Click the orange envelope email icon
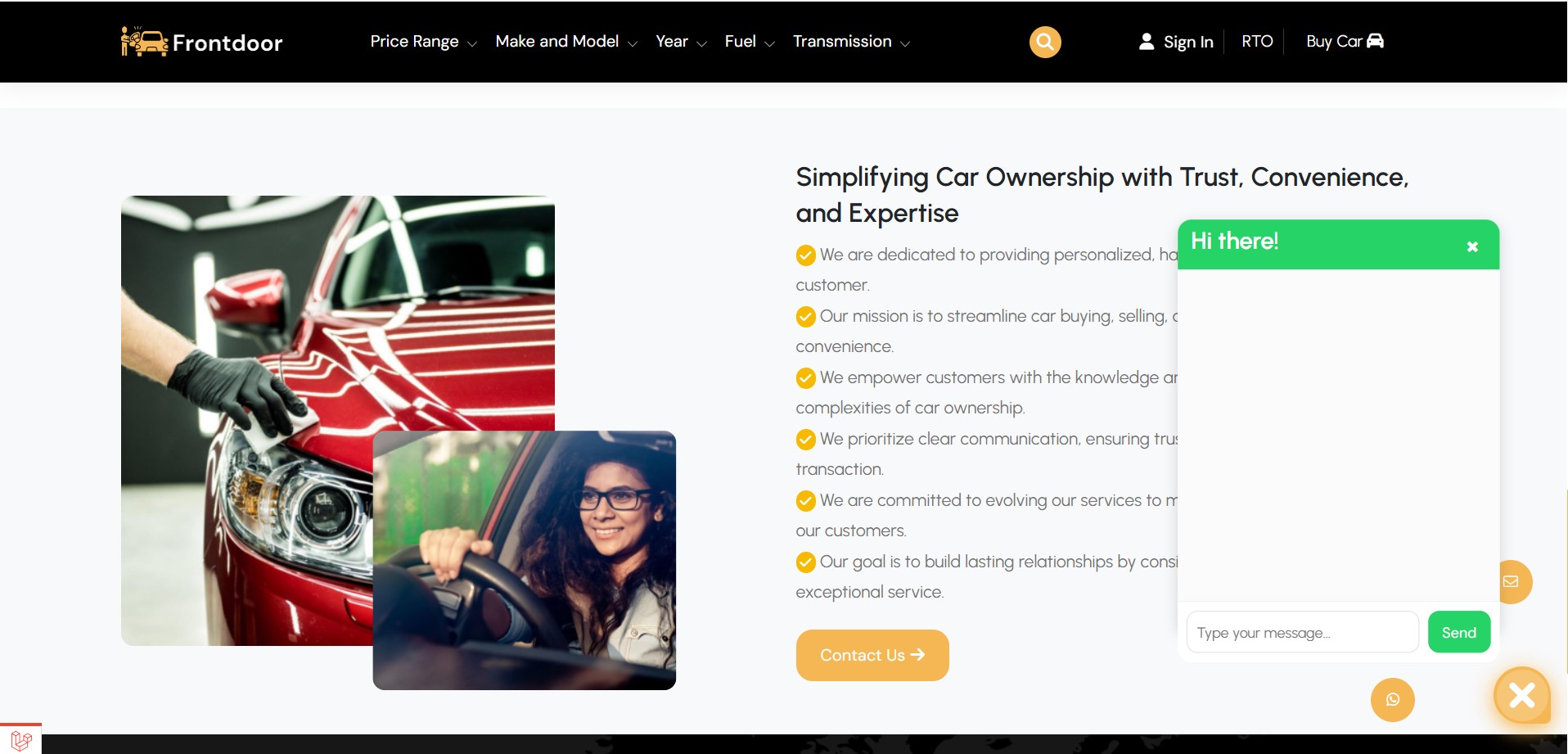Viewport: 1568px width, 754px height. click(1512, 581)
